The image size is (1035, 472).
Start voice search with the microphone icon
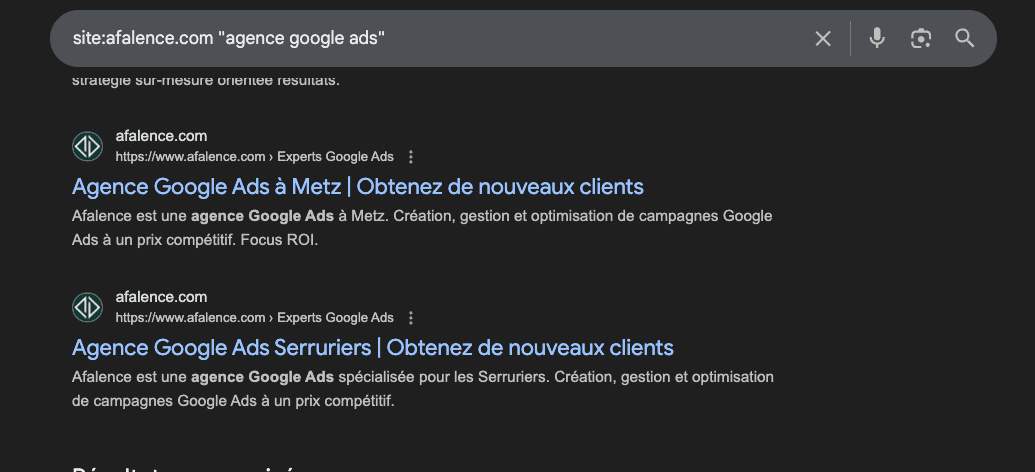click(x=877, y=39)
